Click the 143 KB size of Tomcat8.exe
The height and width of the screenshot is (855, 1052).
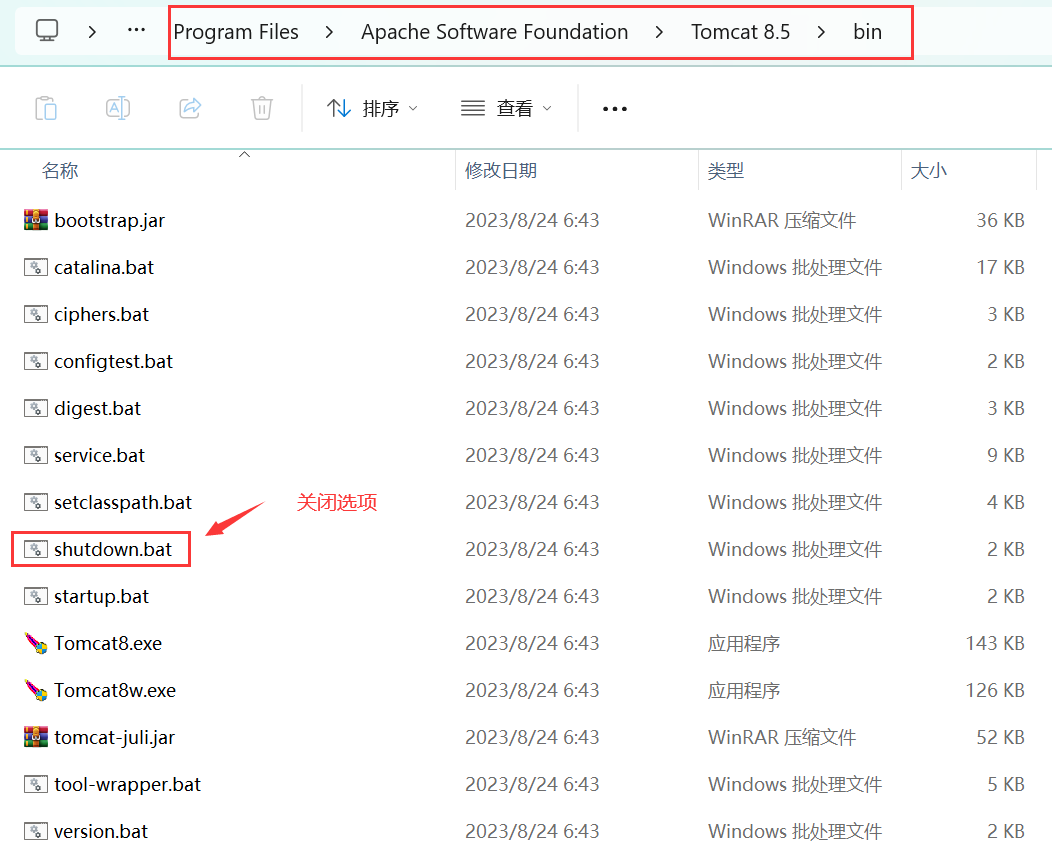point(995,643)
